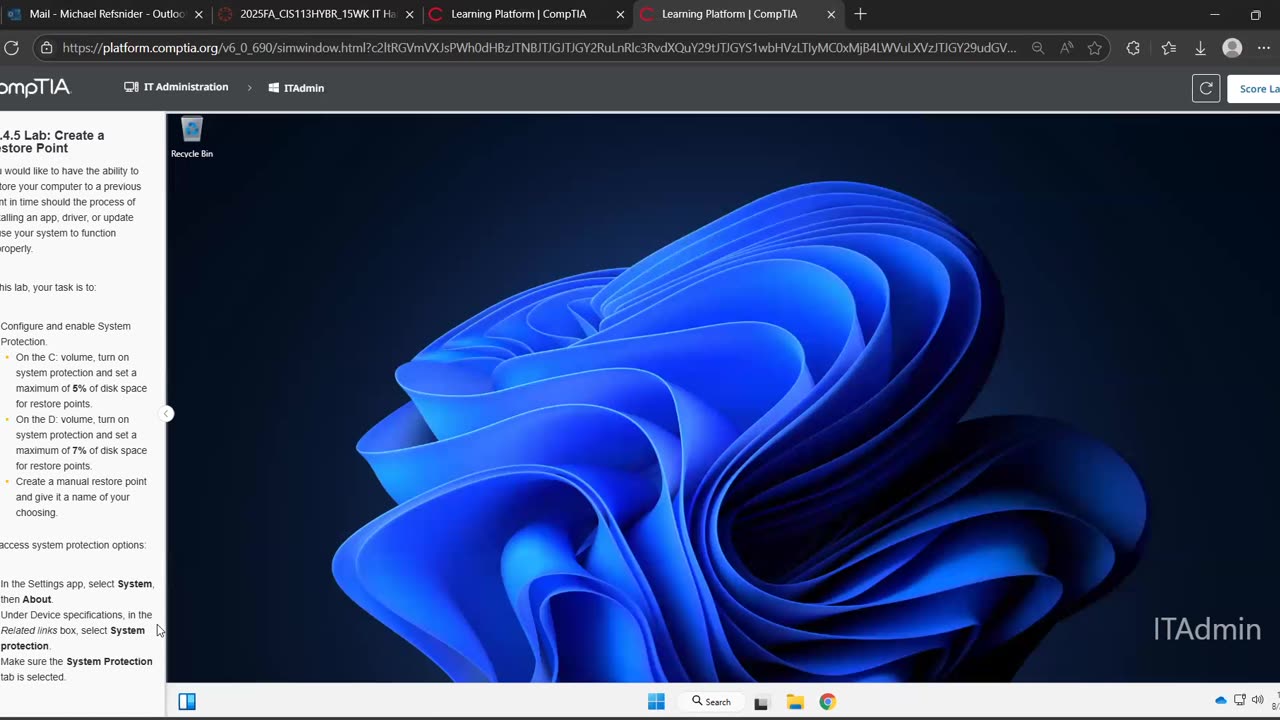Click the taskbar Search box
Image resolution: width=1280 pixels, height=720 pixels.
712,702
